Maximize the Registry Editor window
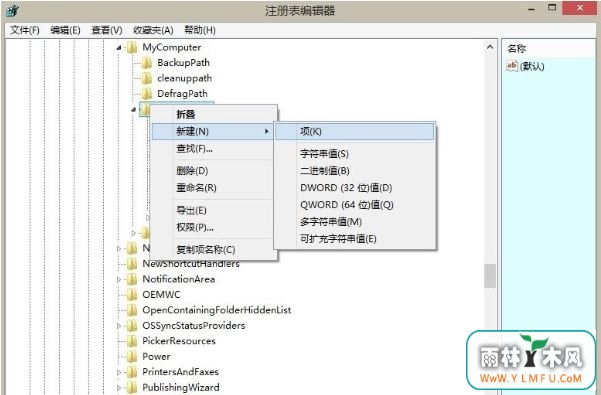The width and height of the screenshot is (601, 395). (552, 8)
